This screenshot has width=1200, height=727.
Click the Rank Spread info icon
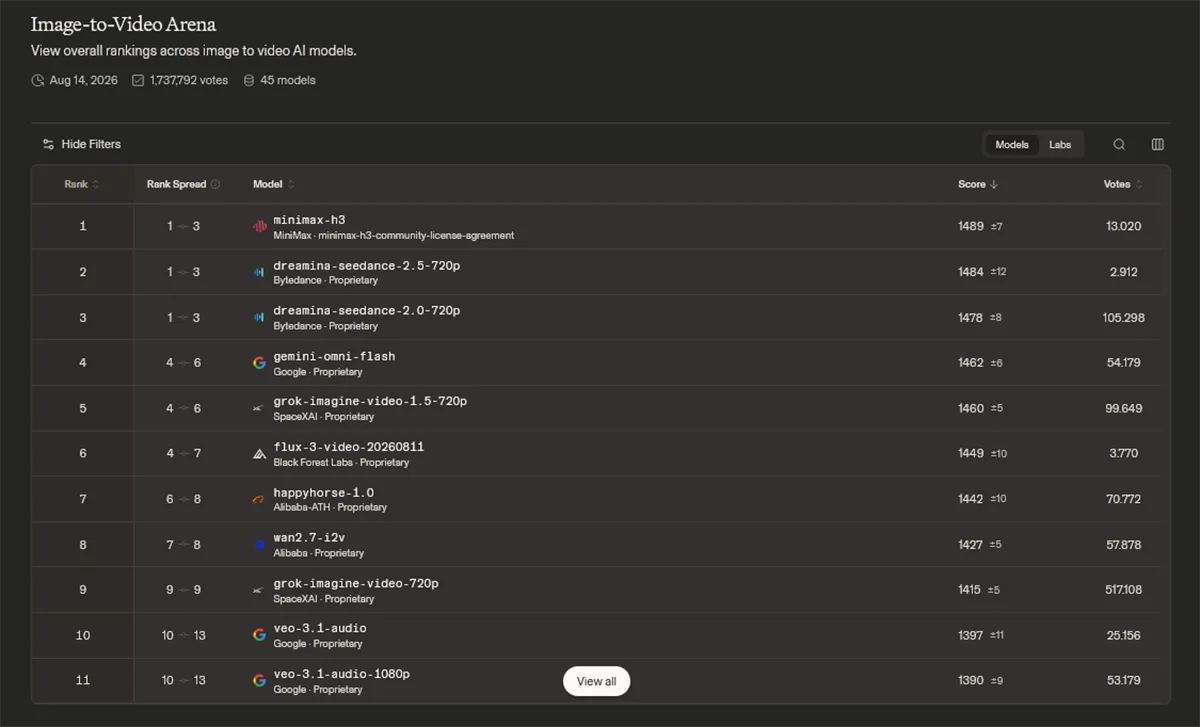click(x=215, y=184)
